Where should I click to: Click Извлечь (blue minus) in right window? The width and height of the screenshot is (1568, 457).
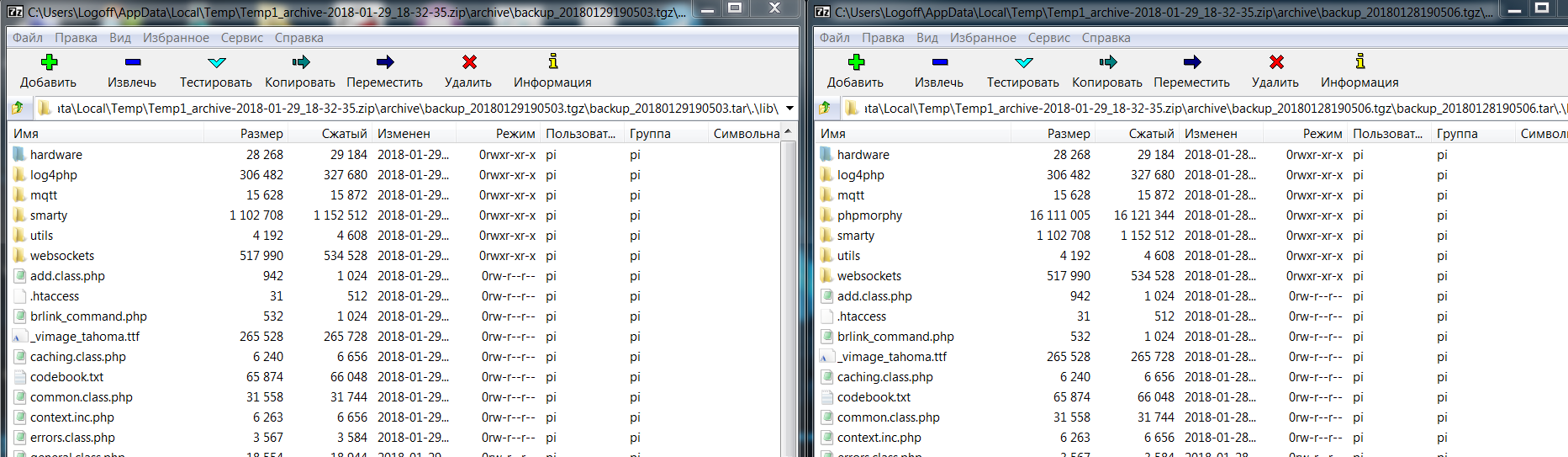point(940,62)
